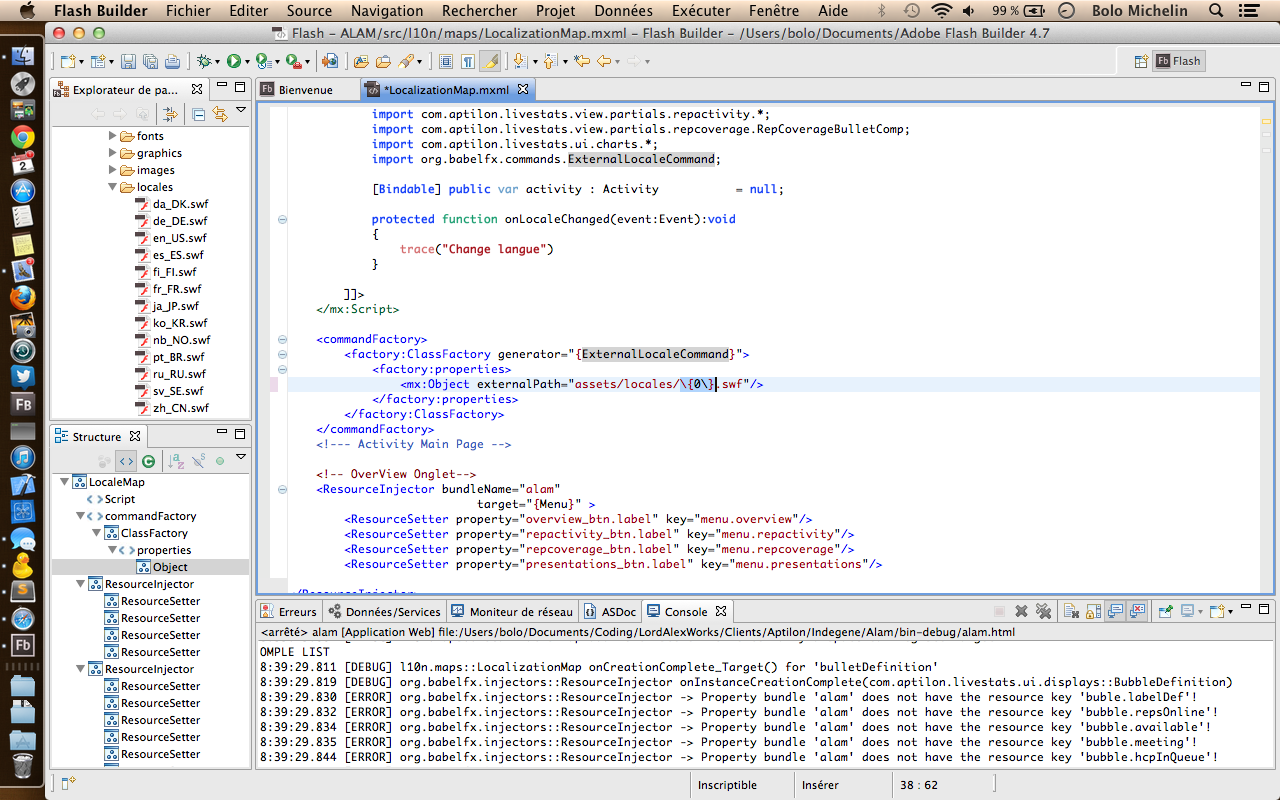This screenshot has width=1280, height=800.
Task: Open Chrome from the Dock
Action: pyautogui.click(x=22, y=137)
